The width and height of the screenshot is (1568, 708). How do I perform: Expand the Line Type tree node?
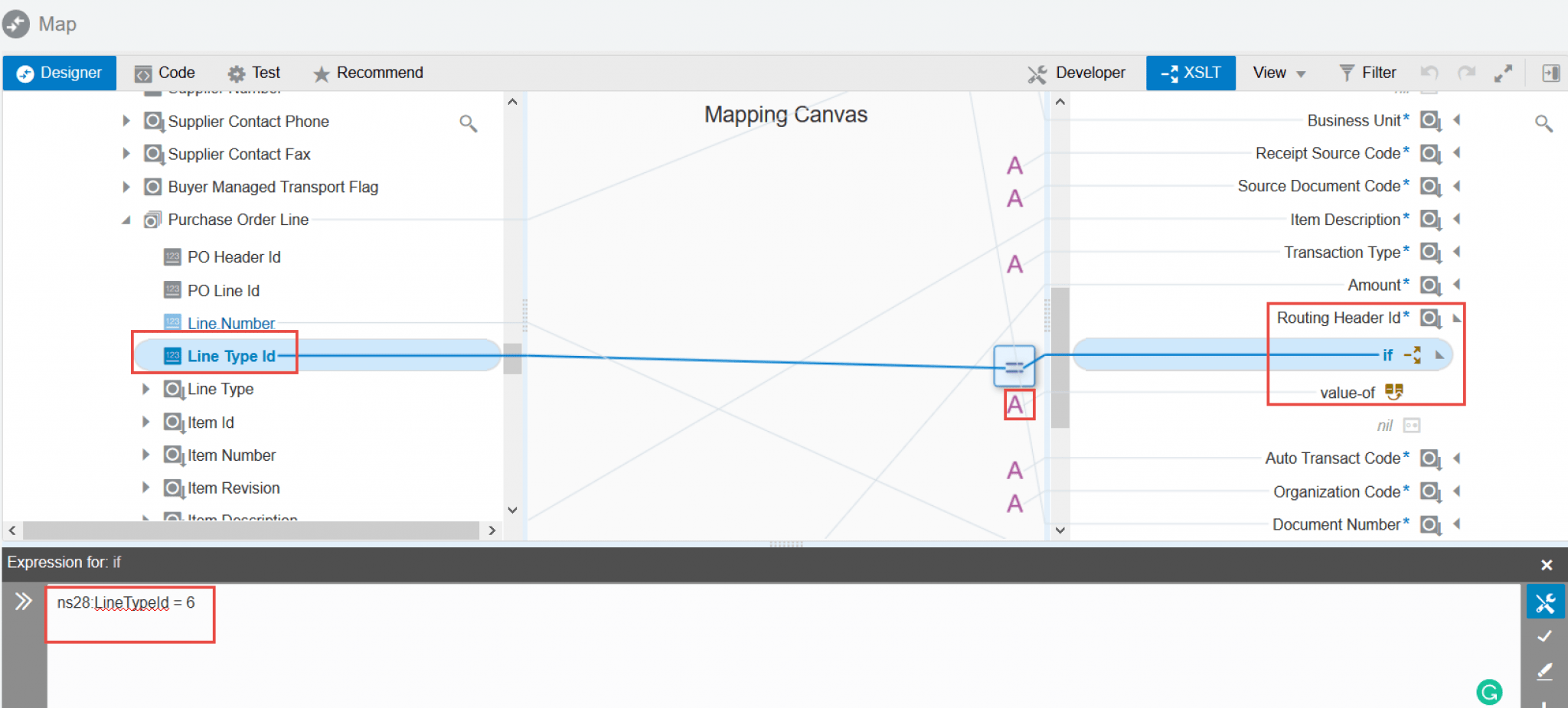pos(145,389)
